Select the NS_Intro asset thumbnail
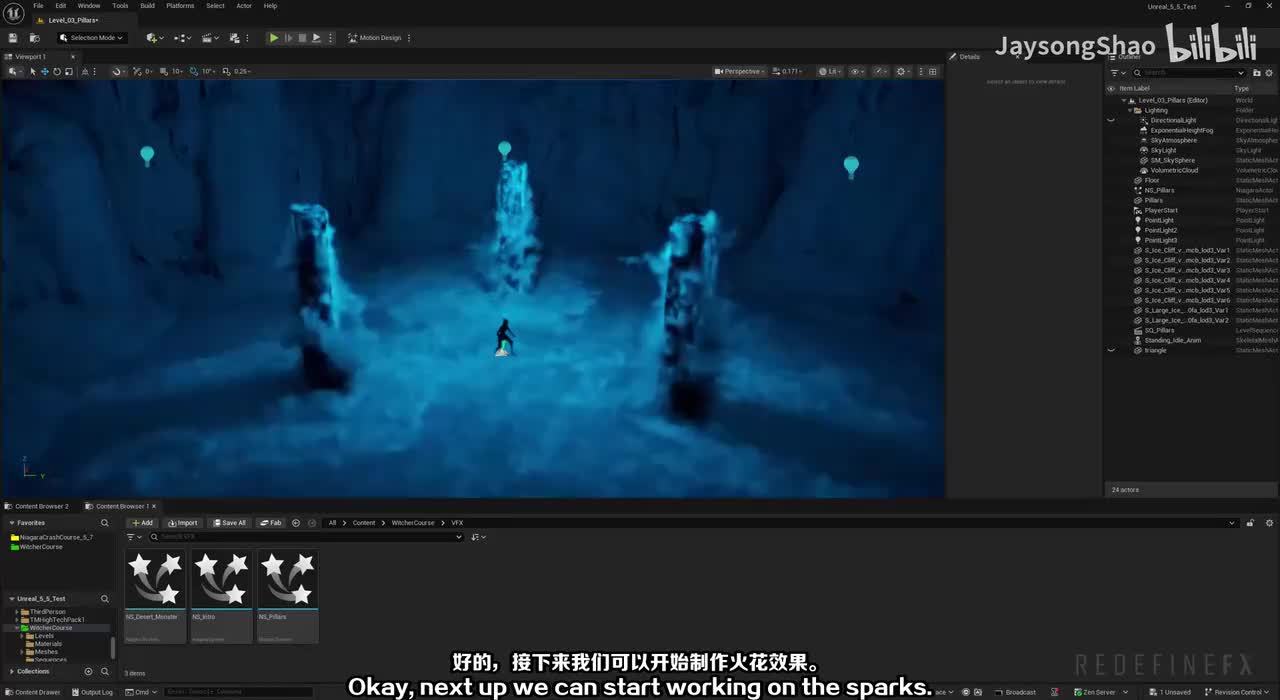The image size is (1280, 700). [222, 580]
